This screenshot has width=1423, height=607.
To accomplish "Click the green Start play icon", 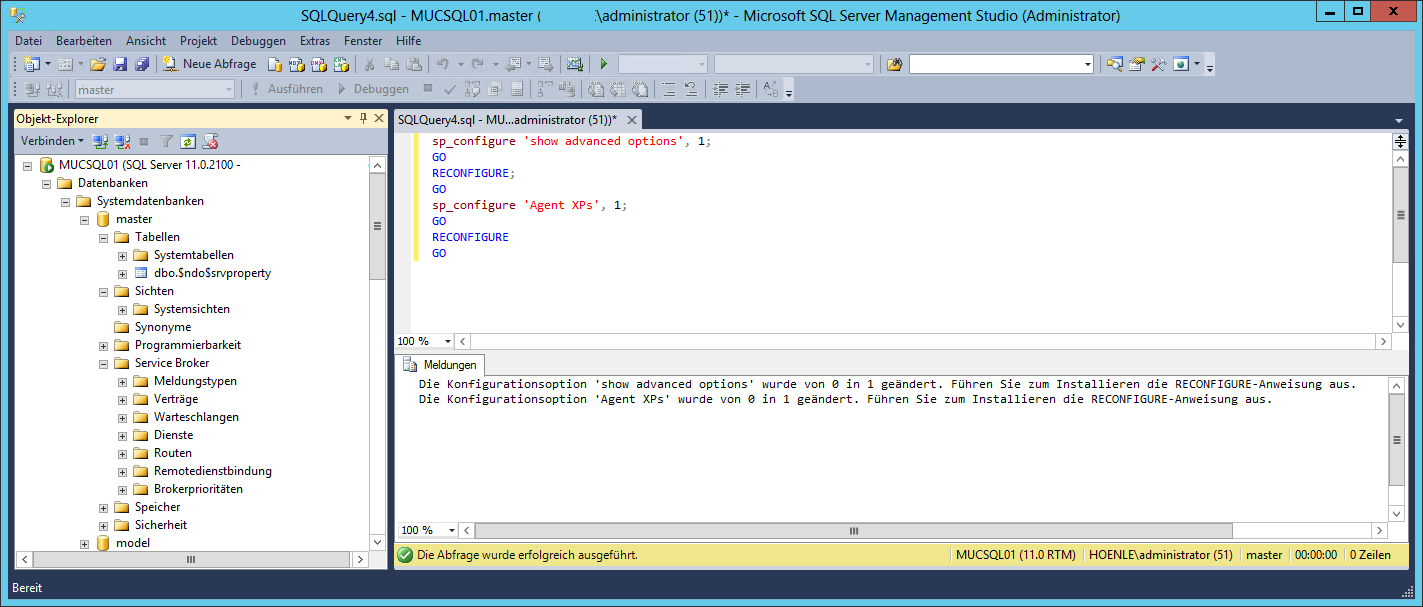I will point(604,64).
